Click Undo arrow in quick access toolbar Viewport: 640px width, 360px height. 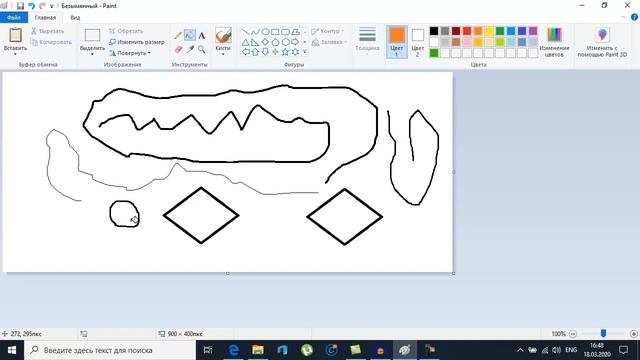[31, 6]
